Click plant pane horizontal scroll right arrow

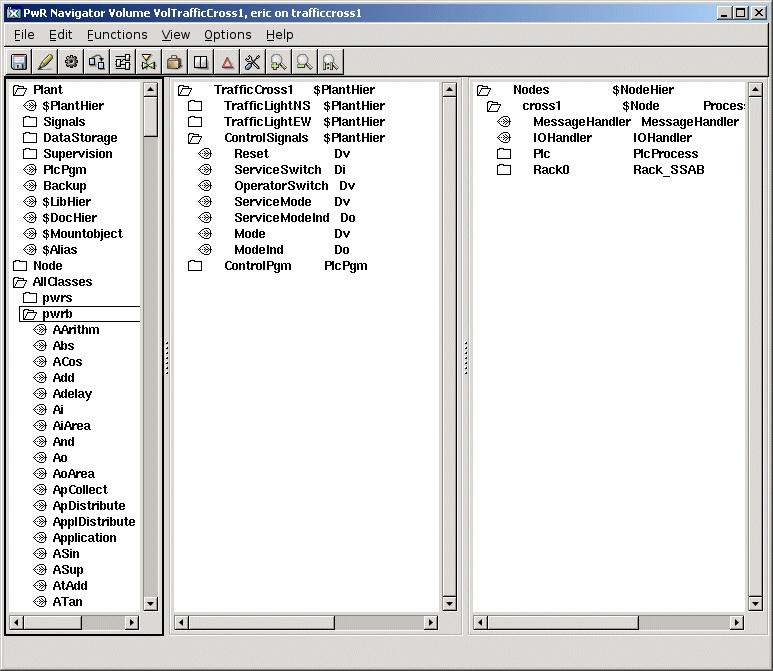[x=430, y=623]
